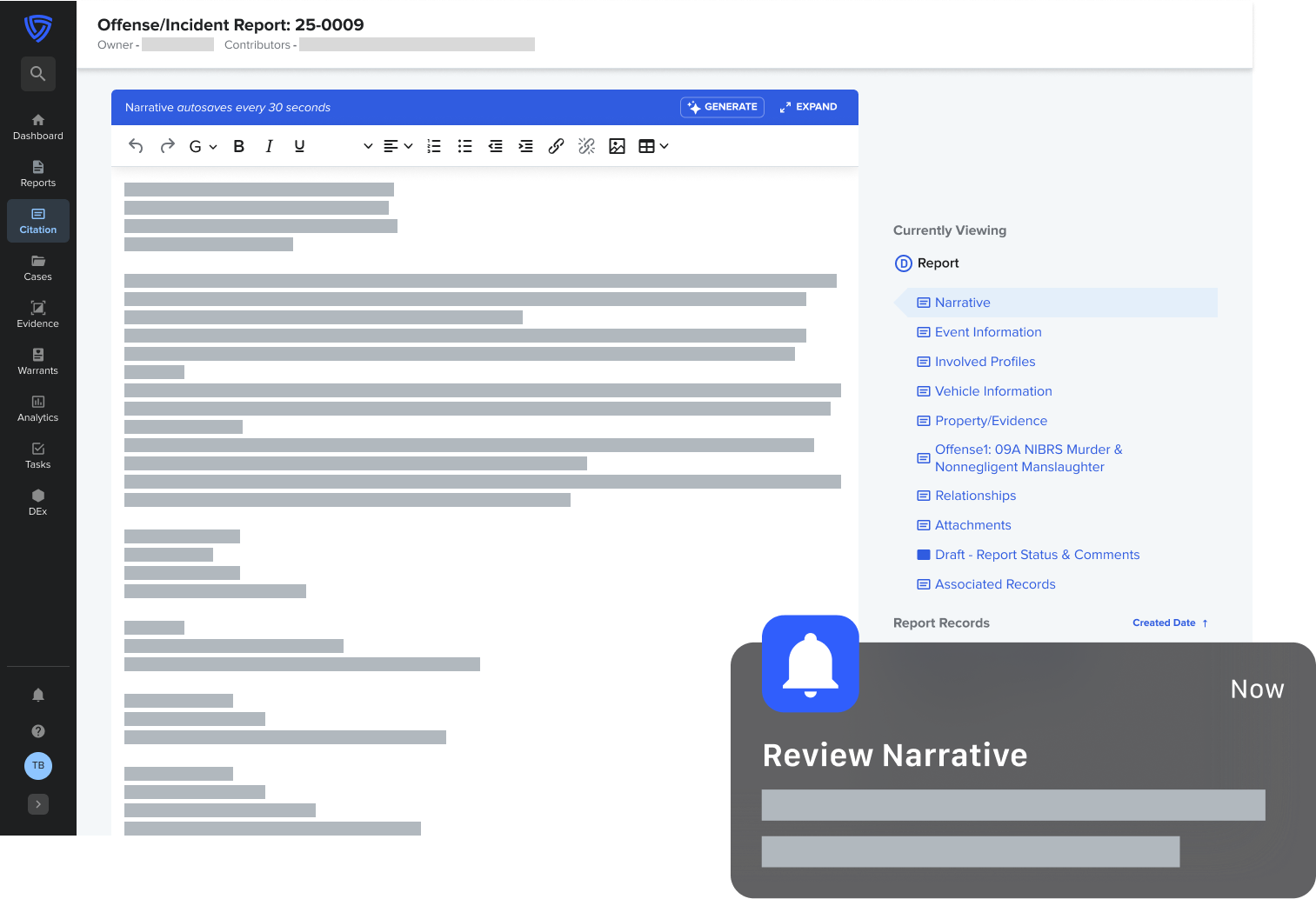Image resolution: width=1316 pixels, height=899 pixels.
Task: Open the Vehicle Information section link
Action: click(993, 391)
